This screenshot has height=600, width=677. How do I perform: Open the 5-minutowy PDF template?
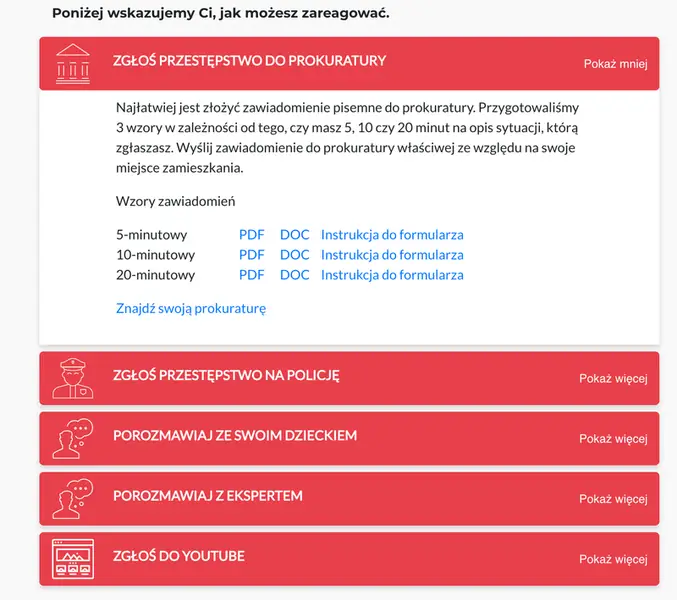[x=252, y=234]
